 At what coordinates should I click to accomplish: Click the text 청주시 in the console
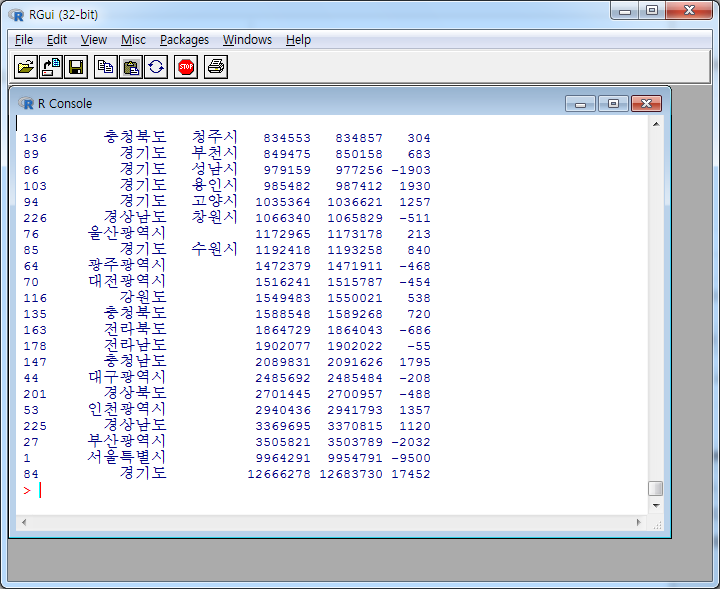[x=214, y=137]
